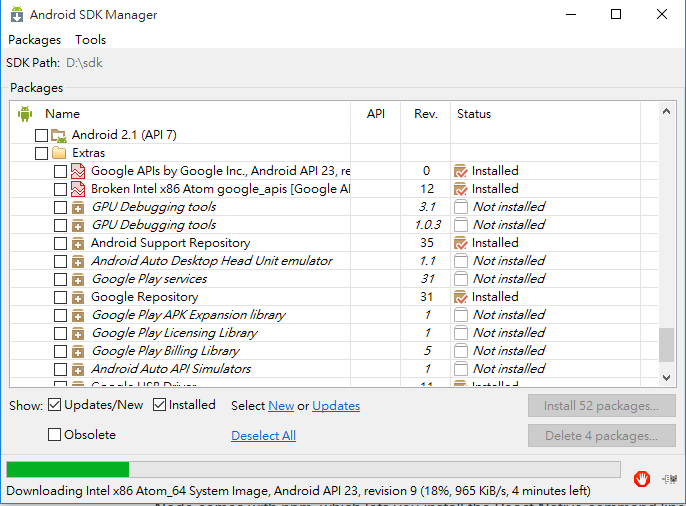Maximize the Android SDK Manager window
The height and width of the screenshot is (506, 686).
tap(616, 14)
